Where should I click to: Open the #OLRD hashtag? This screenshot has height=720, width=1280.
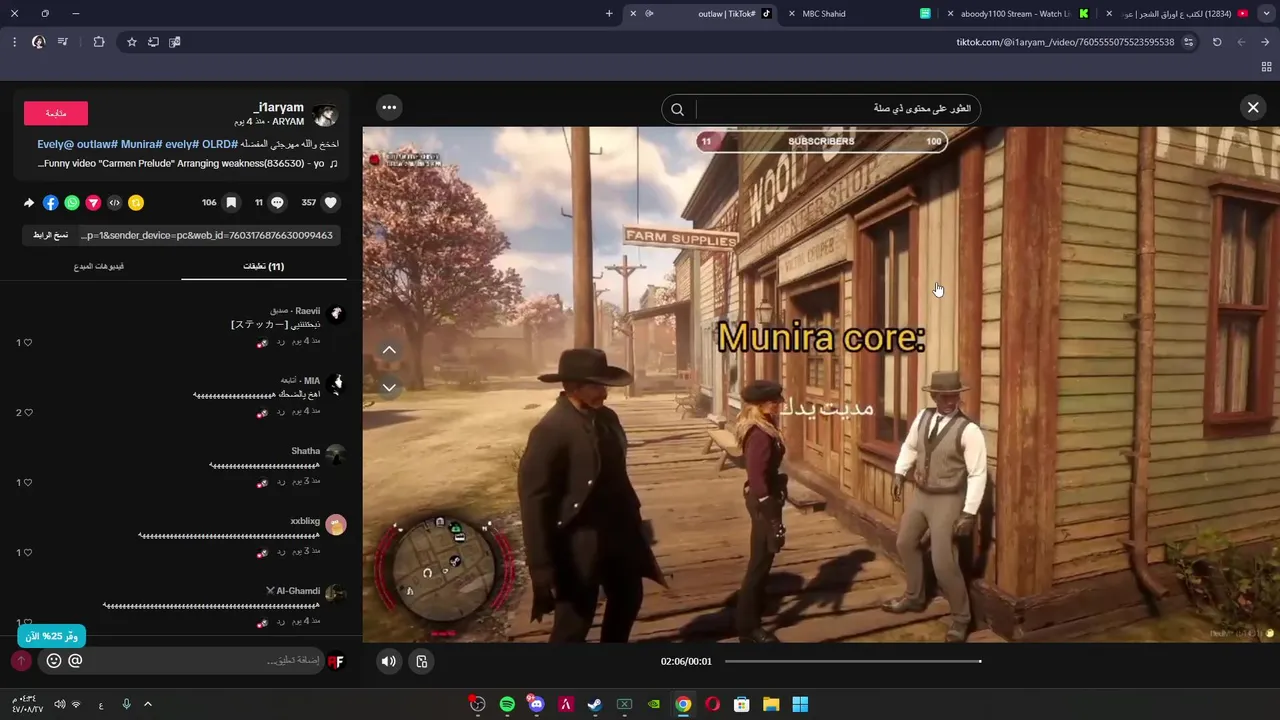219,144
